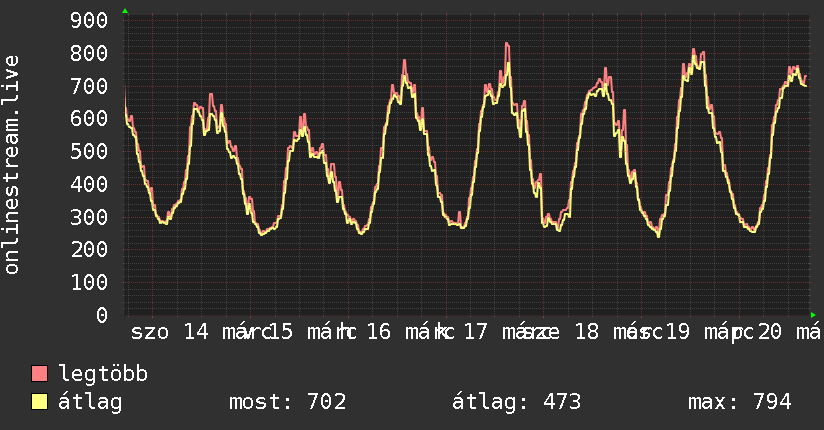Click the 600 y-axis label

(89, 119)
